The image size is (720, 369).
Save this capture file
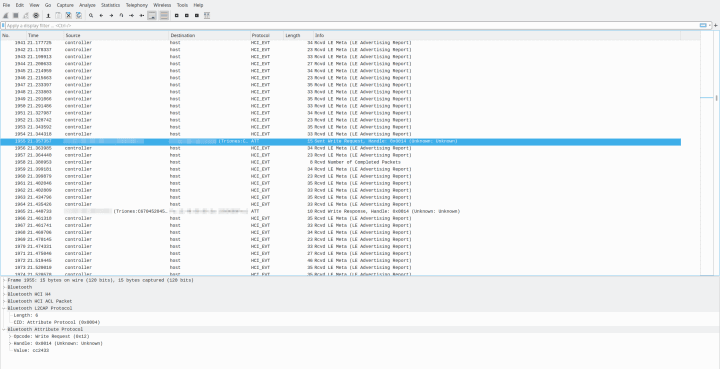[x=58, y=16]
